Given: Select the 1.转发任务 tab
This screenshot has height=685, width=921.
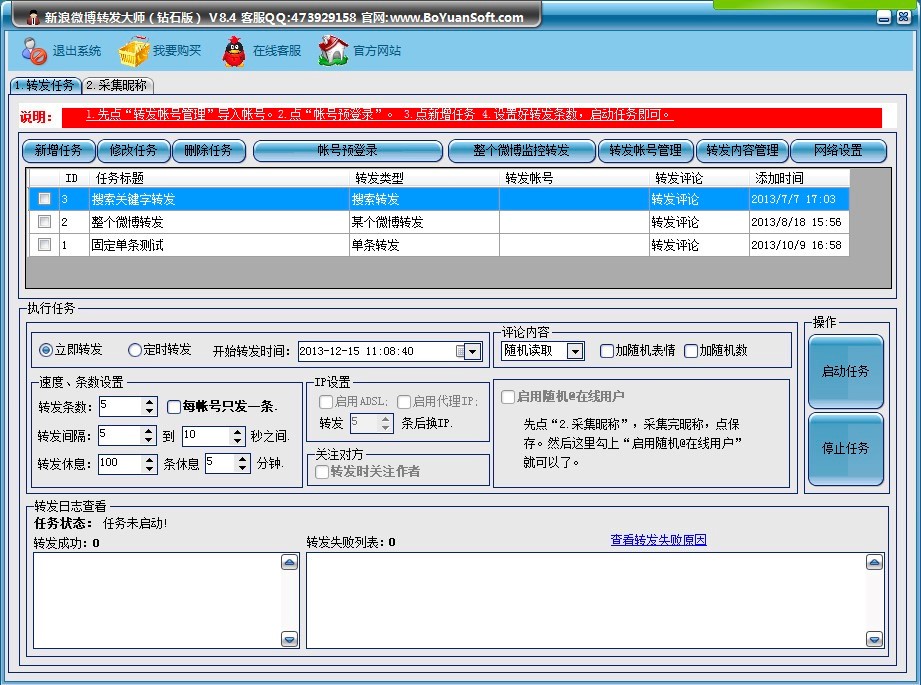Looking at the screenshot, I should pyautogui.click(x=44, y=86).
